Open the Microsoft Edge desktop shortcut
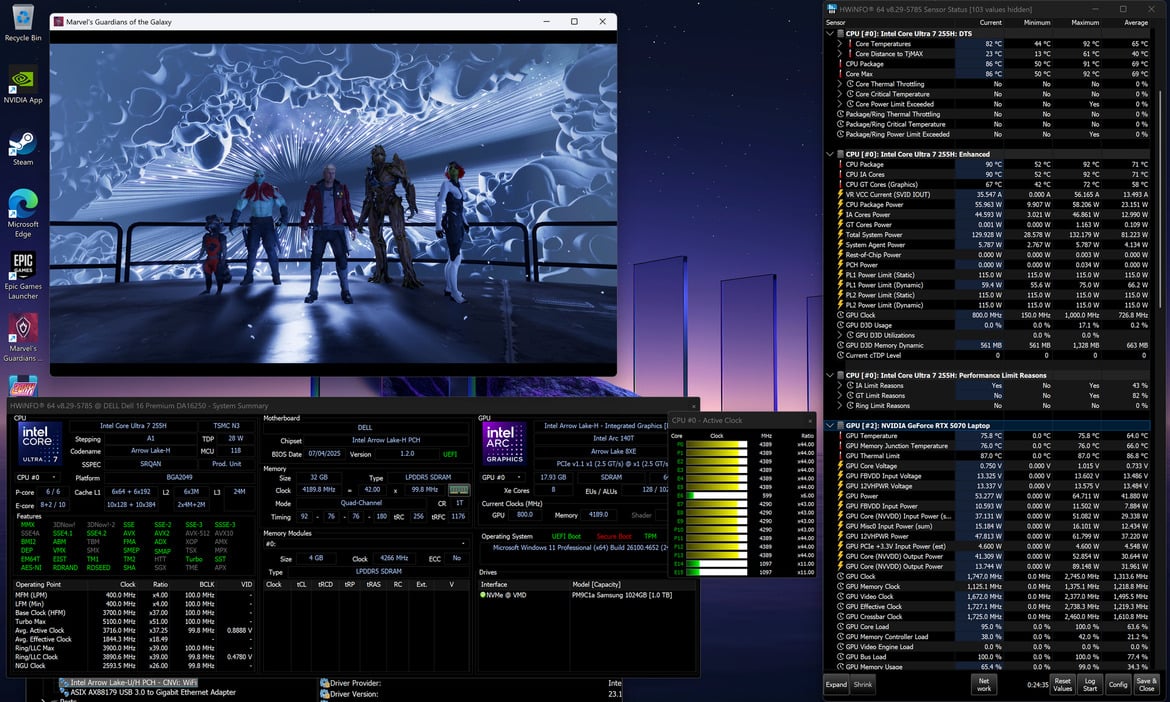This screenshot has height=702, width=1170. click(23, 213)
